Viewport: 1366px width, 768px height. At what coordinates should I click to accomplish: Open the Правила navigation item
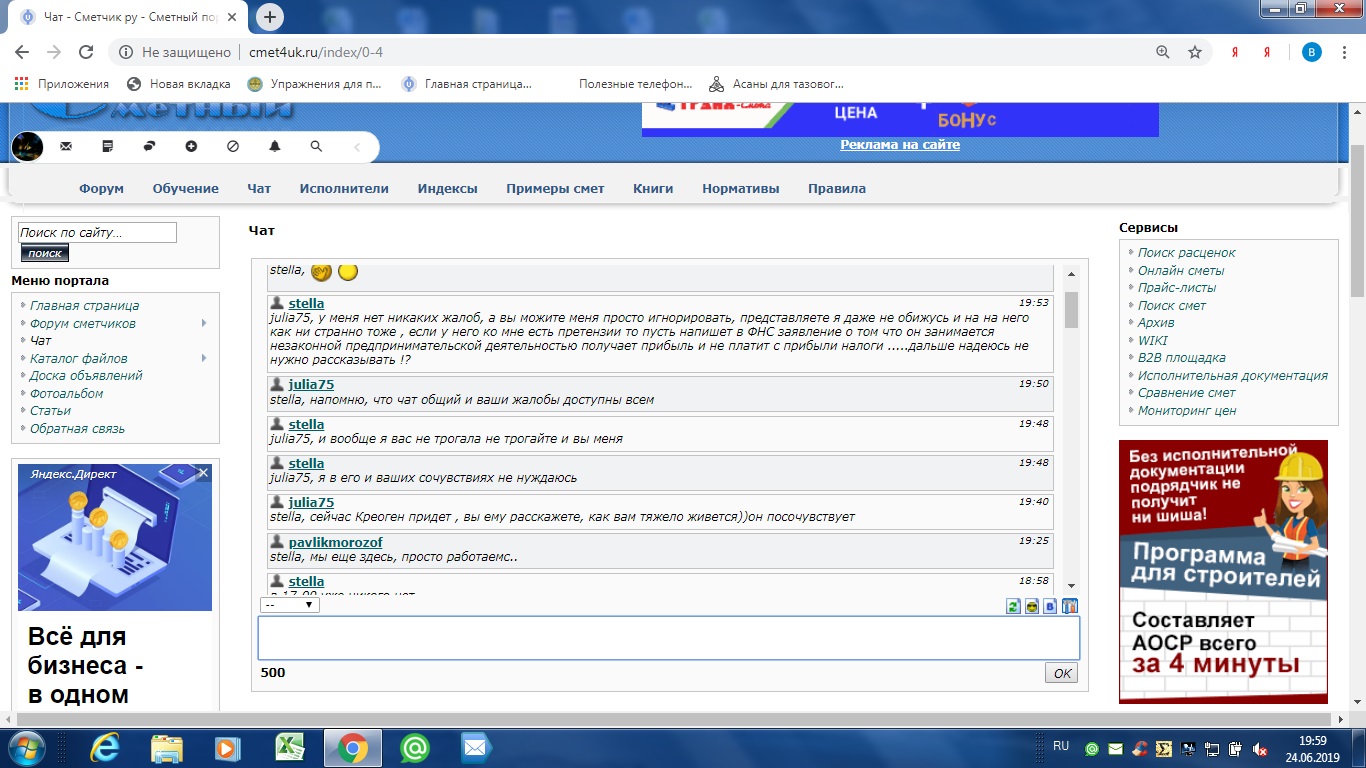[837, 188]
